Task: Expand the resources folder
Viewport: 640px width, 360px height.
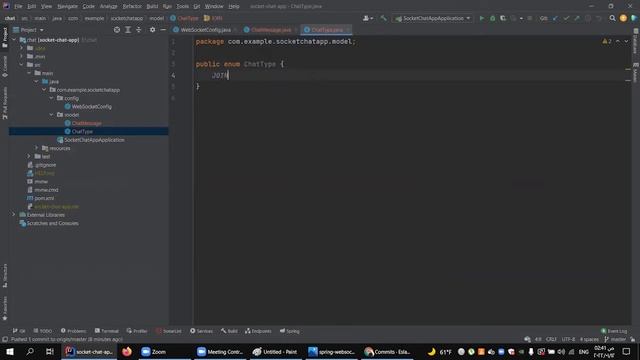Action: tap(37, 148)
